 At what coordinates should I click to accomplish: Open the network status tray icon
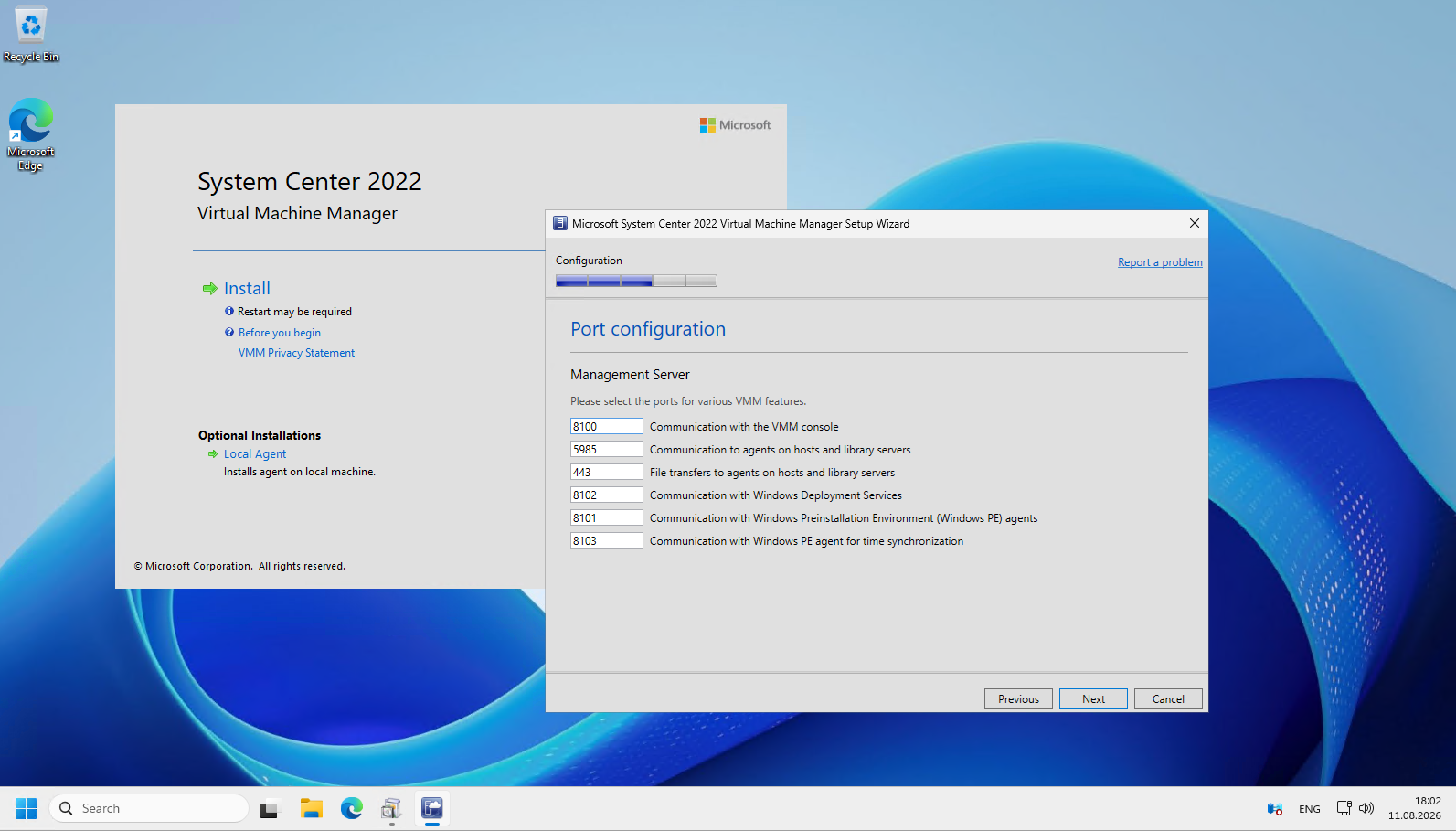(1344, 808)
